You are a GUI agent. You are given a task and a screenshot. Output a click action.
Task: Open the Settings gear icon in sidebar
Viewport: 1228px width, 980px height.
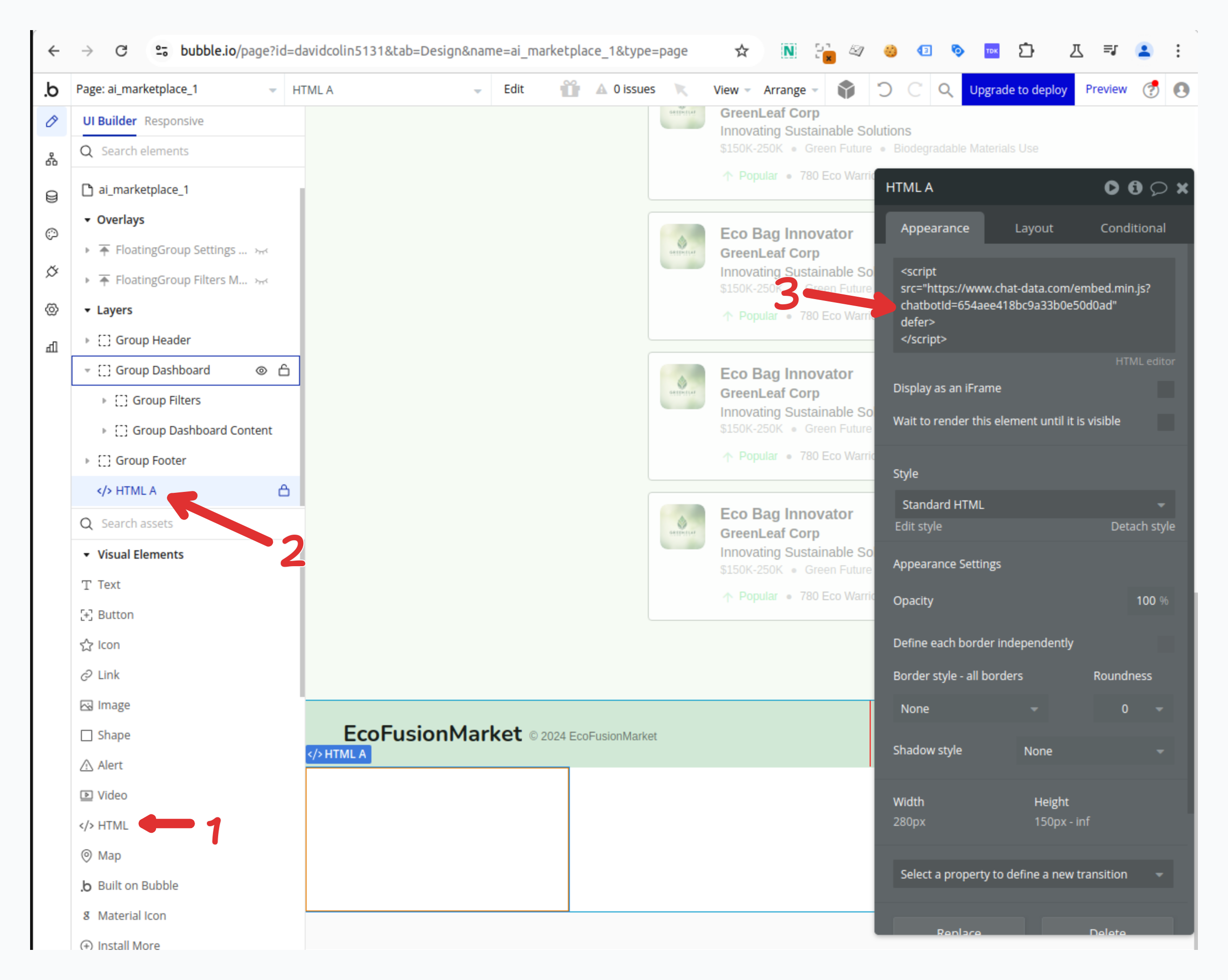coord(52,309)
